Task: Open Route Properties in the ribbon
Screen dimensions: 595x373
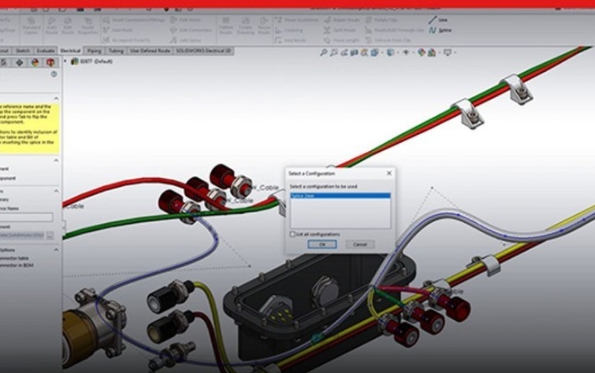Action: pyautogui.click(x=88, y=26)
